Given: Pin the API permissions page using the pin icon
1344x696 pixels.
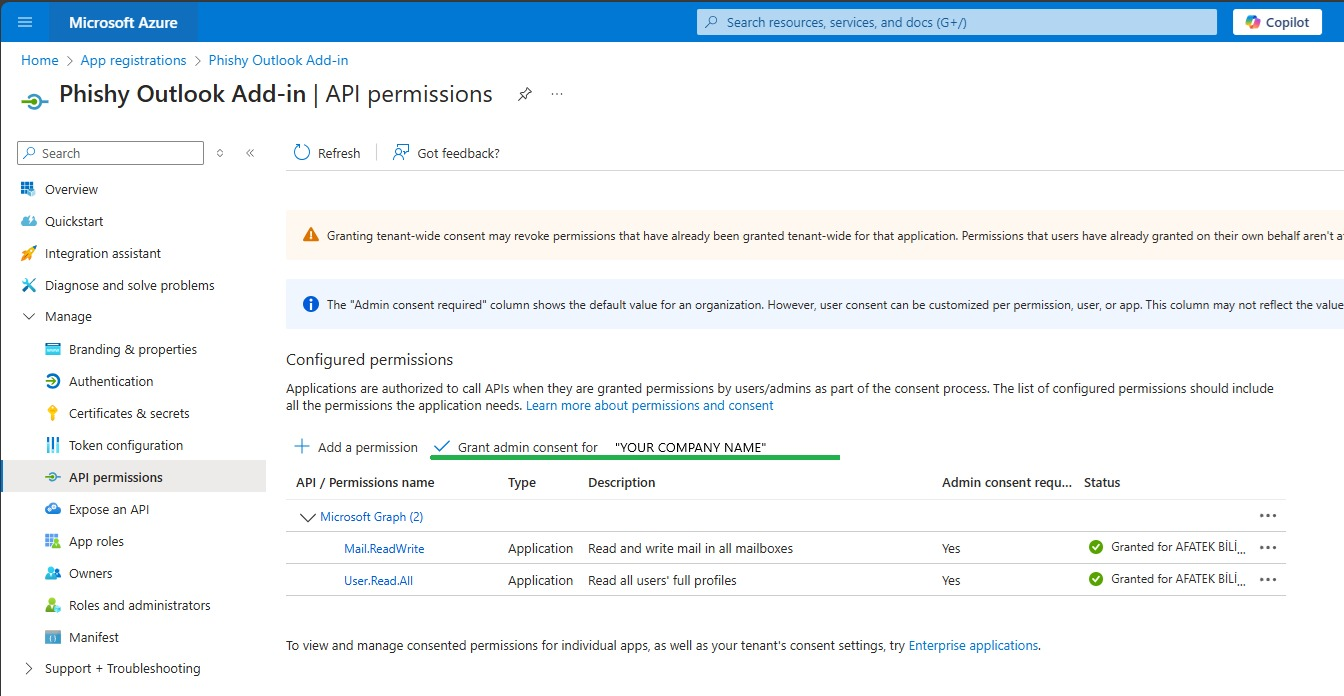Looking at the screenshot, I should tap(524, 94).
